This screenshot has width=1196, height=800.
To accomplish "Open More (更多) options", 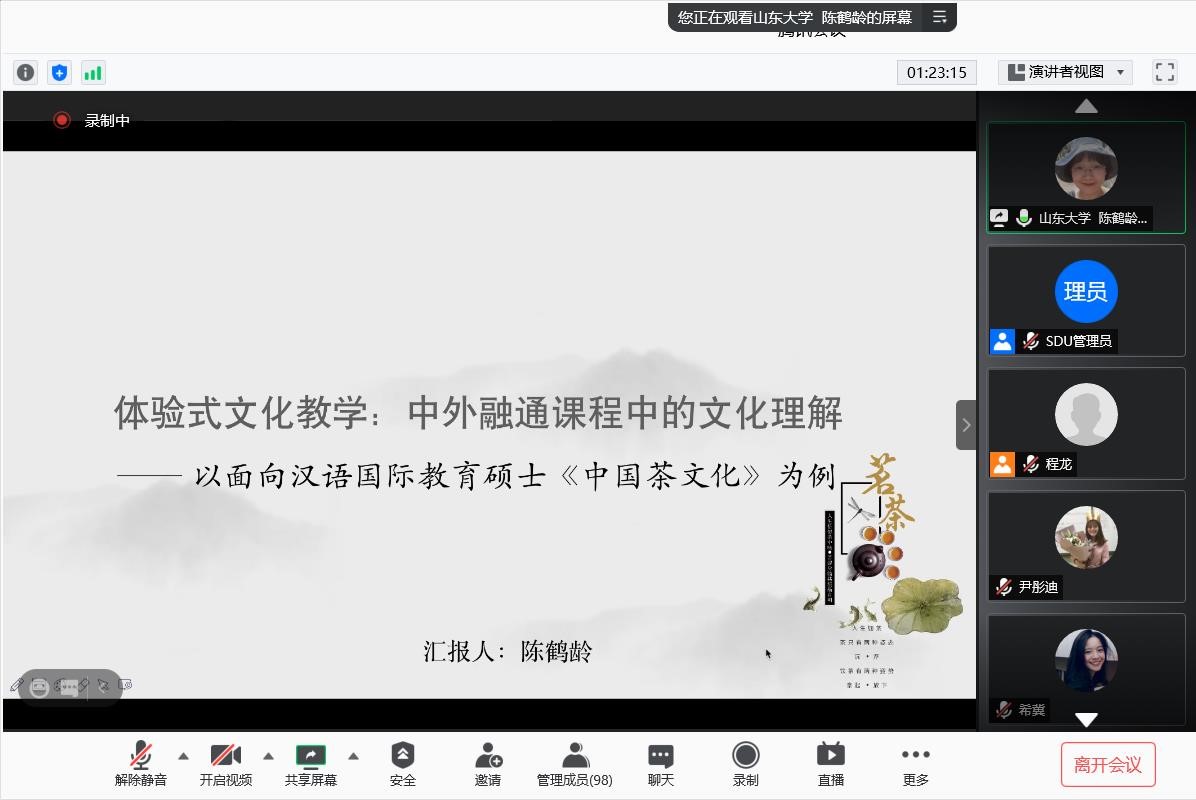I will click(915, 765).
